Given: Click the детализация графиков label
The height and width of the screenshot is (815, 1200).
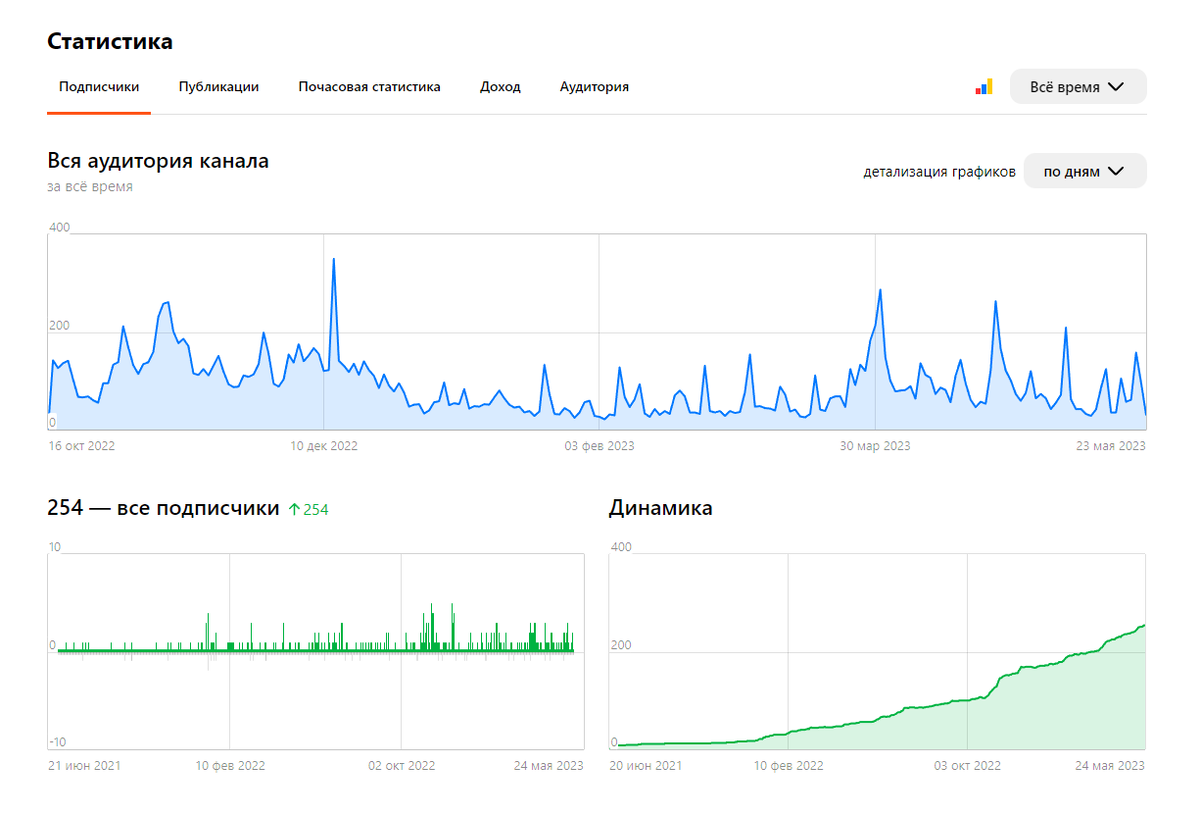Looking at the screenshot, I should 941,171.
